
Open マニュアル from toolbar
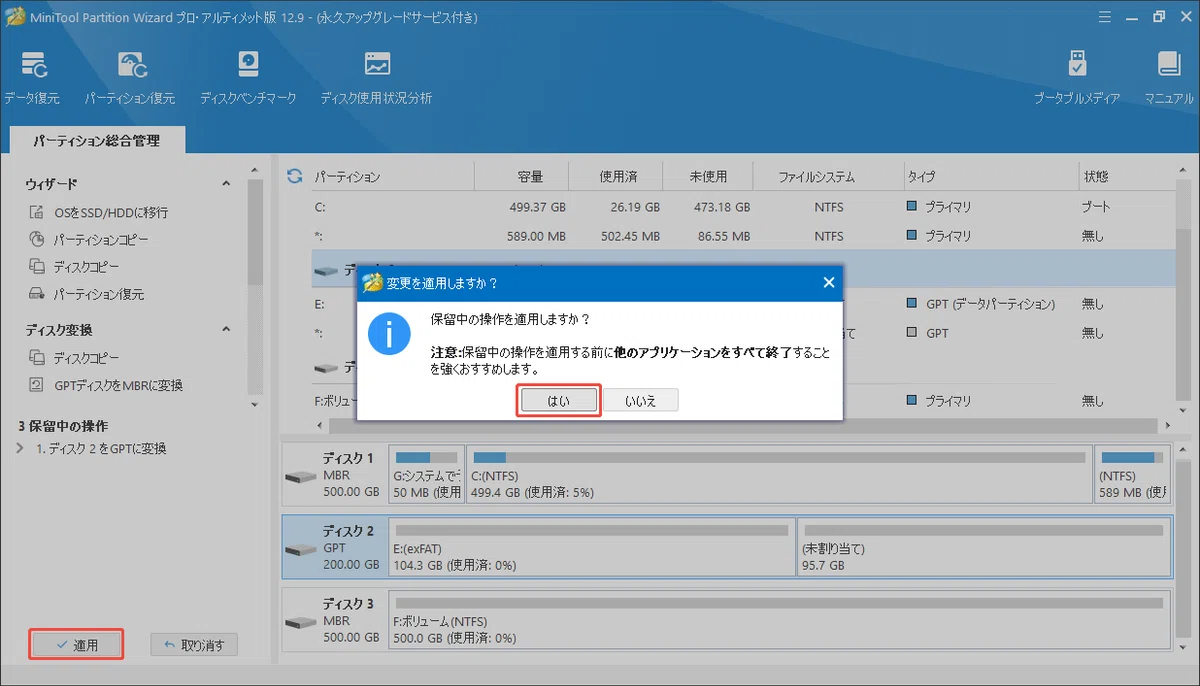pyautogui.click(x=1169, y=77)
